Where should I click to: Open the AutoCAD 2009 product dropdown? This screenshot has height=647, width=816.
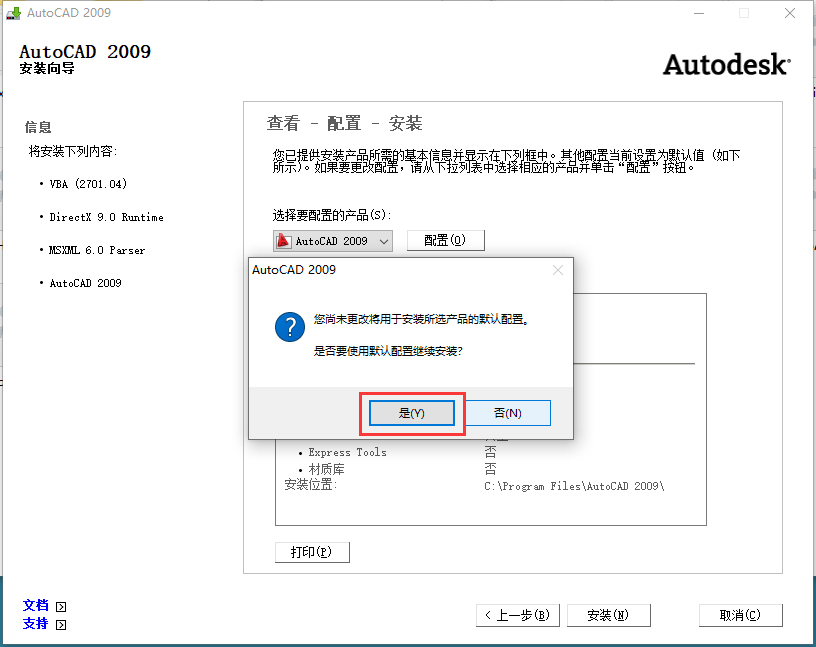pyautogui.click(x=333, y=241)
